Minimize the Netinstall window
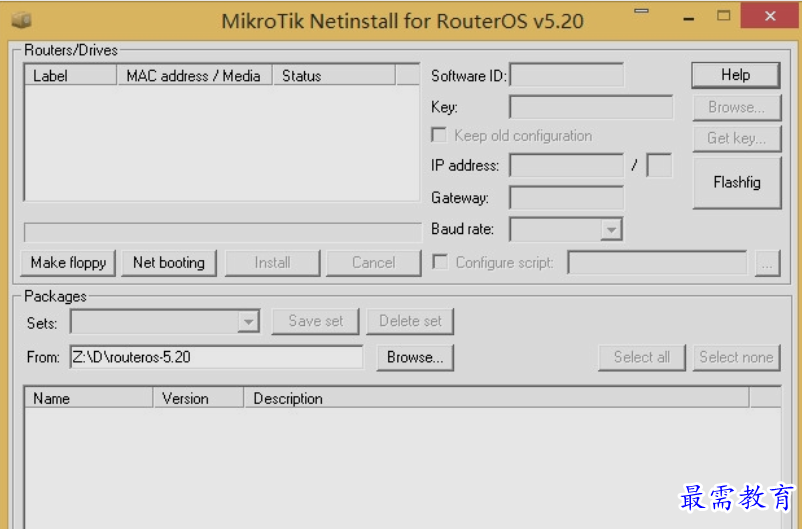The width and height of the screenshot is (802, 529). coord(689,18)
